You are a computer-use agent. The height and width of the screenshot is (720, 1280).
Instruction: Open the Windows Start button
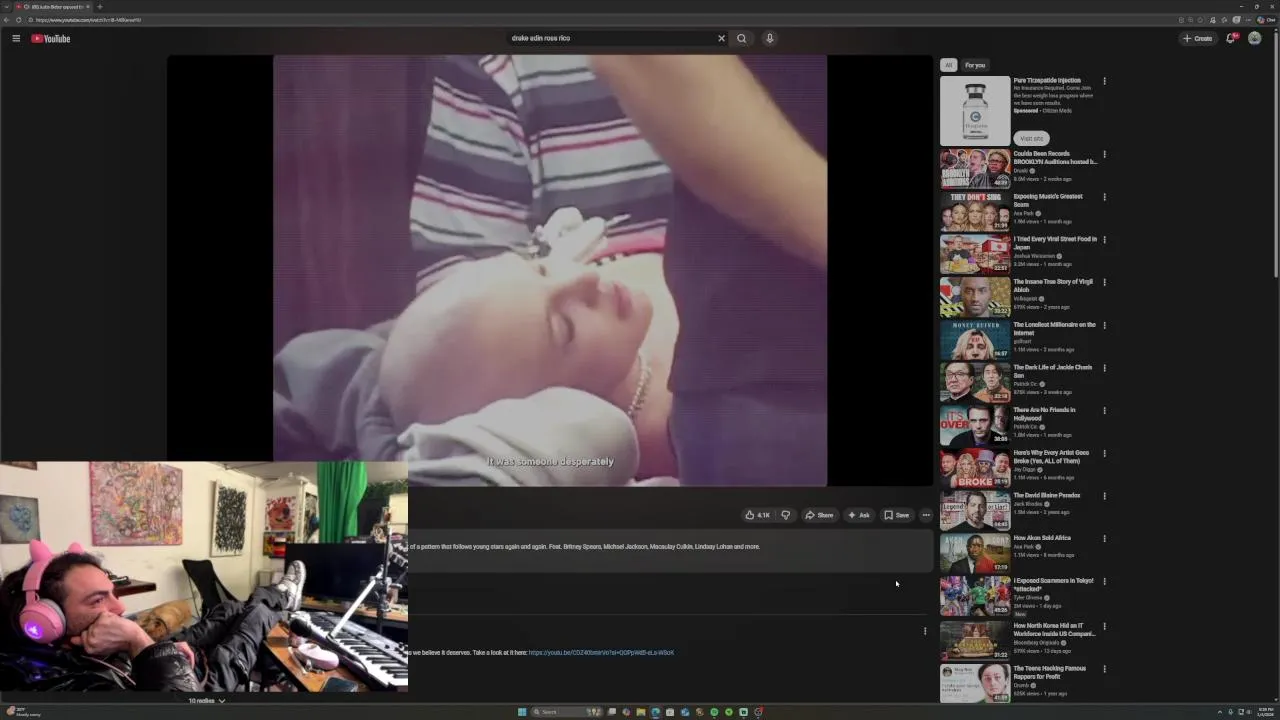point(522,712)
